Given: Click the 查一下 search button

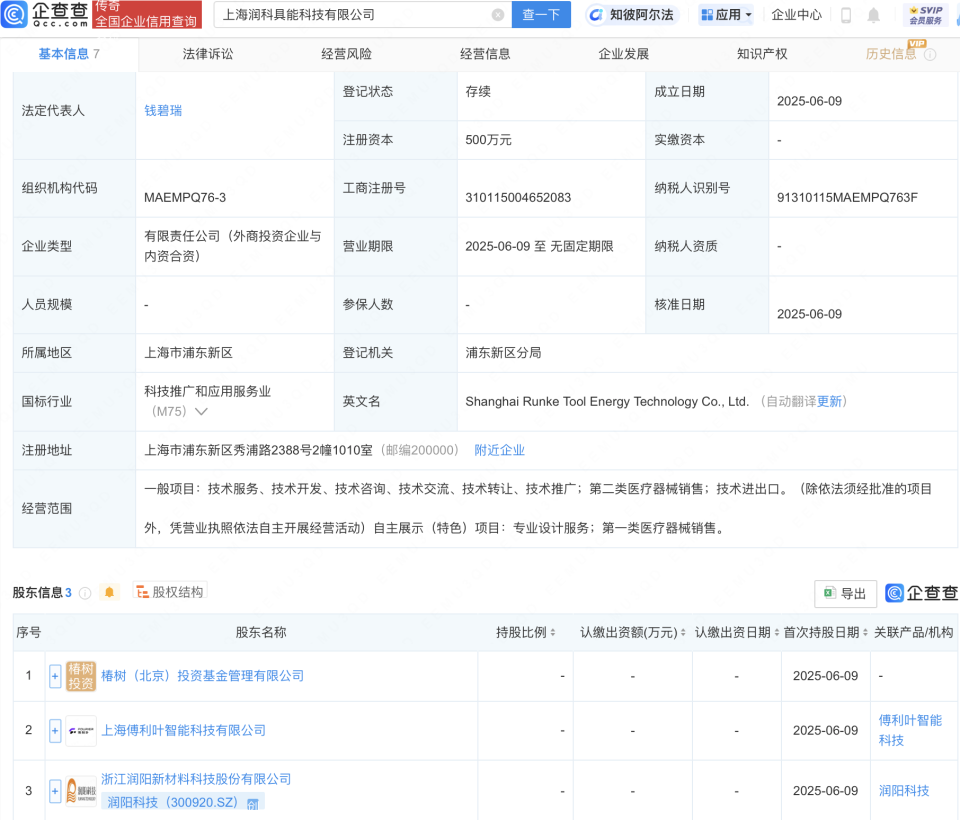Looking at the screenshot, I should tap(541, 15).
